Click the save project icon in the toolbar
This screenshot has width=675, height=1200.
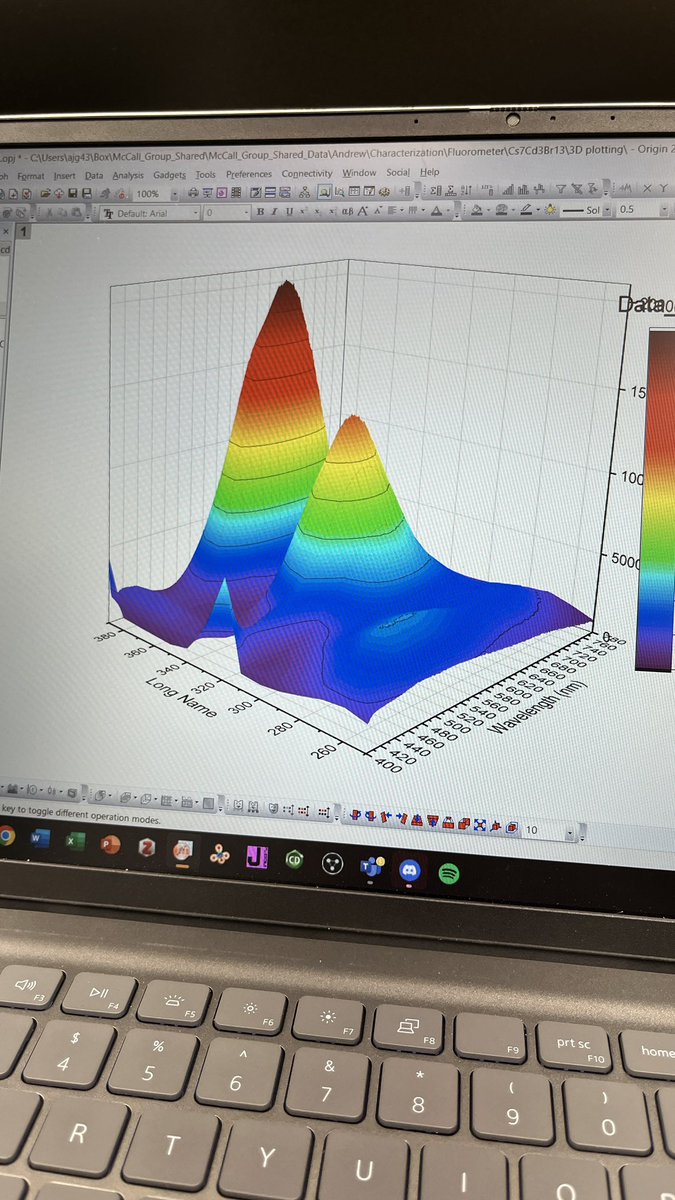click(x=72, y=194)
